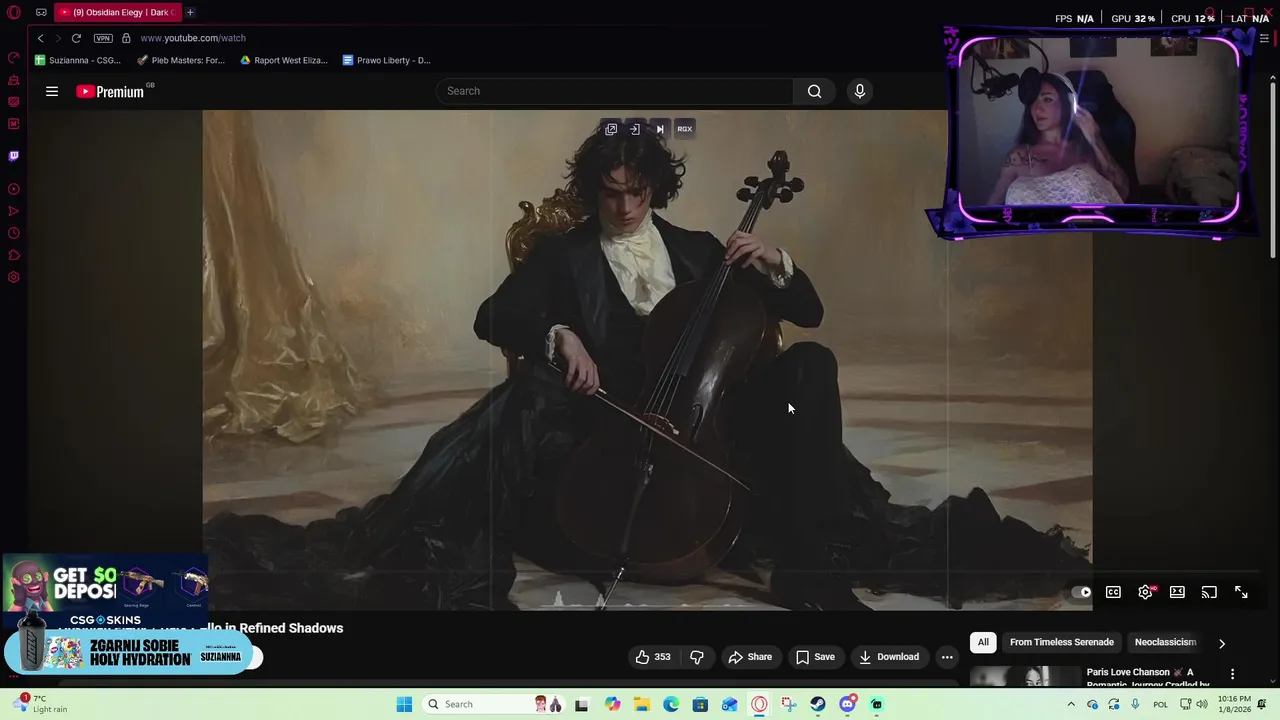Image resolution: width=1280 pixels, height=720 pixels.
Task: Go to YouTube Premium home logo
Action: (x=112, y=91)
